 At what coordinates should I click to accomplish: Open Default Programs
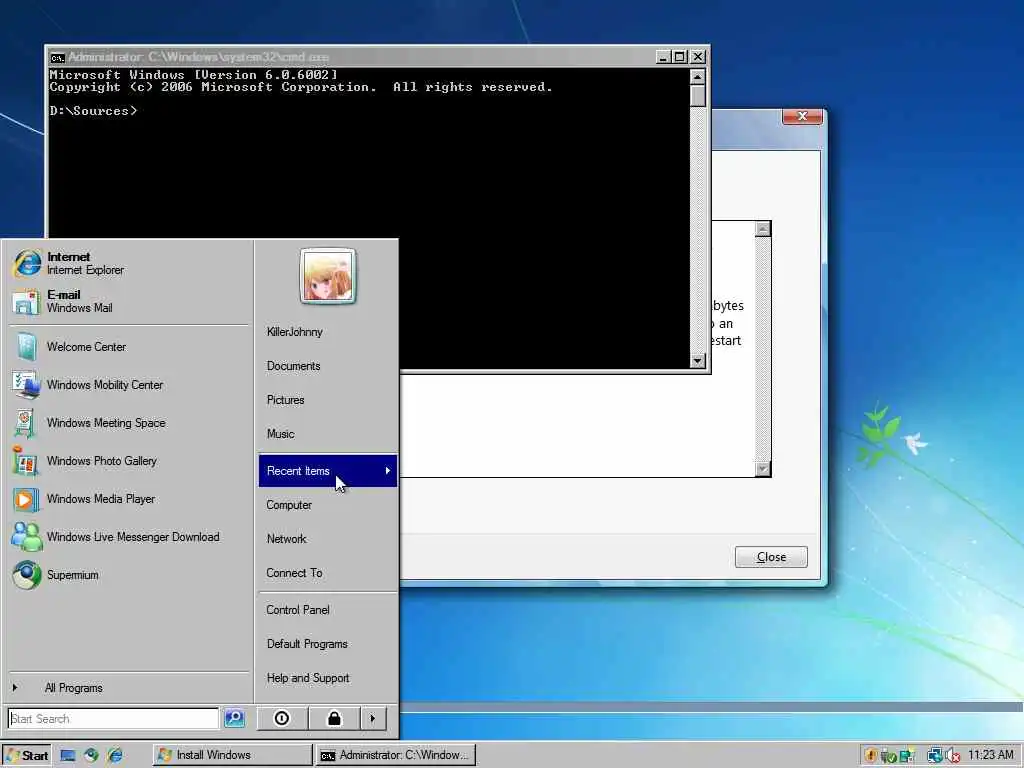pos(328,644)
